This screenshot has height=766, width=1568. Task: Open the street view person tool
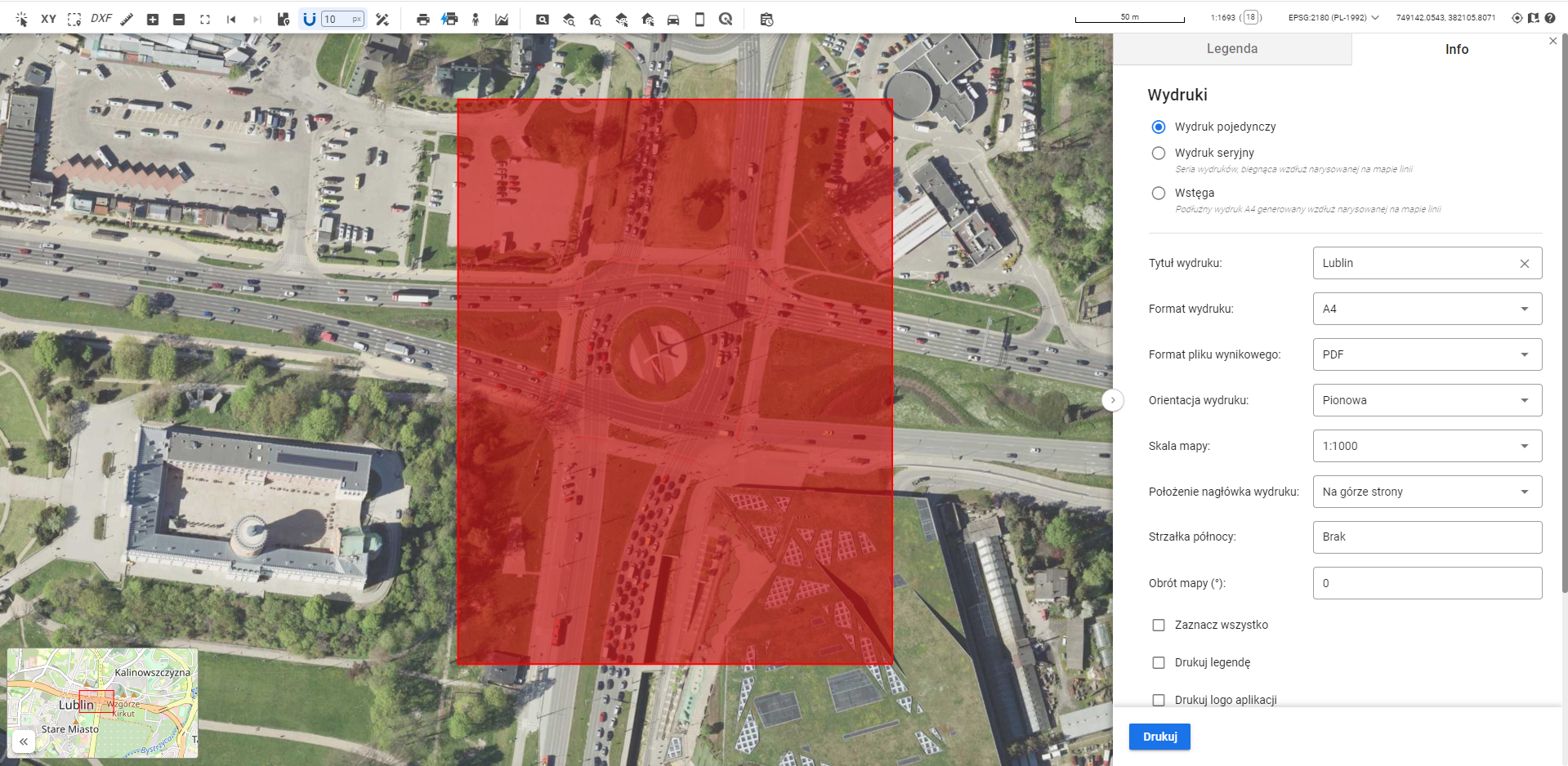tap(476, 19)
